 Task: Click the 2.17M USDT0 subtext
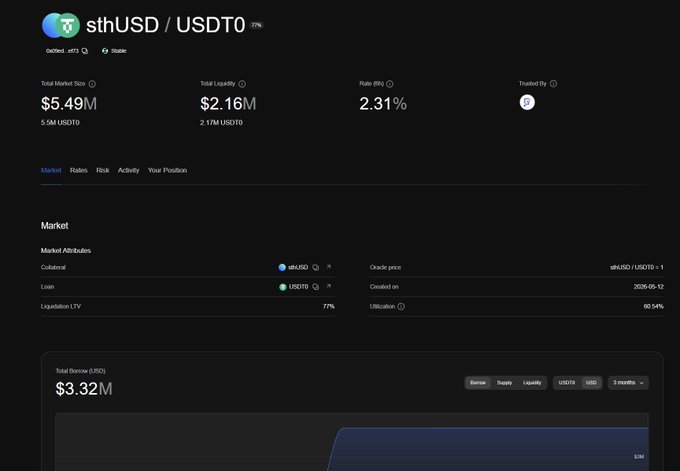(221, 123)
